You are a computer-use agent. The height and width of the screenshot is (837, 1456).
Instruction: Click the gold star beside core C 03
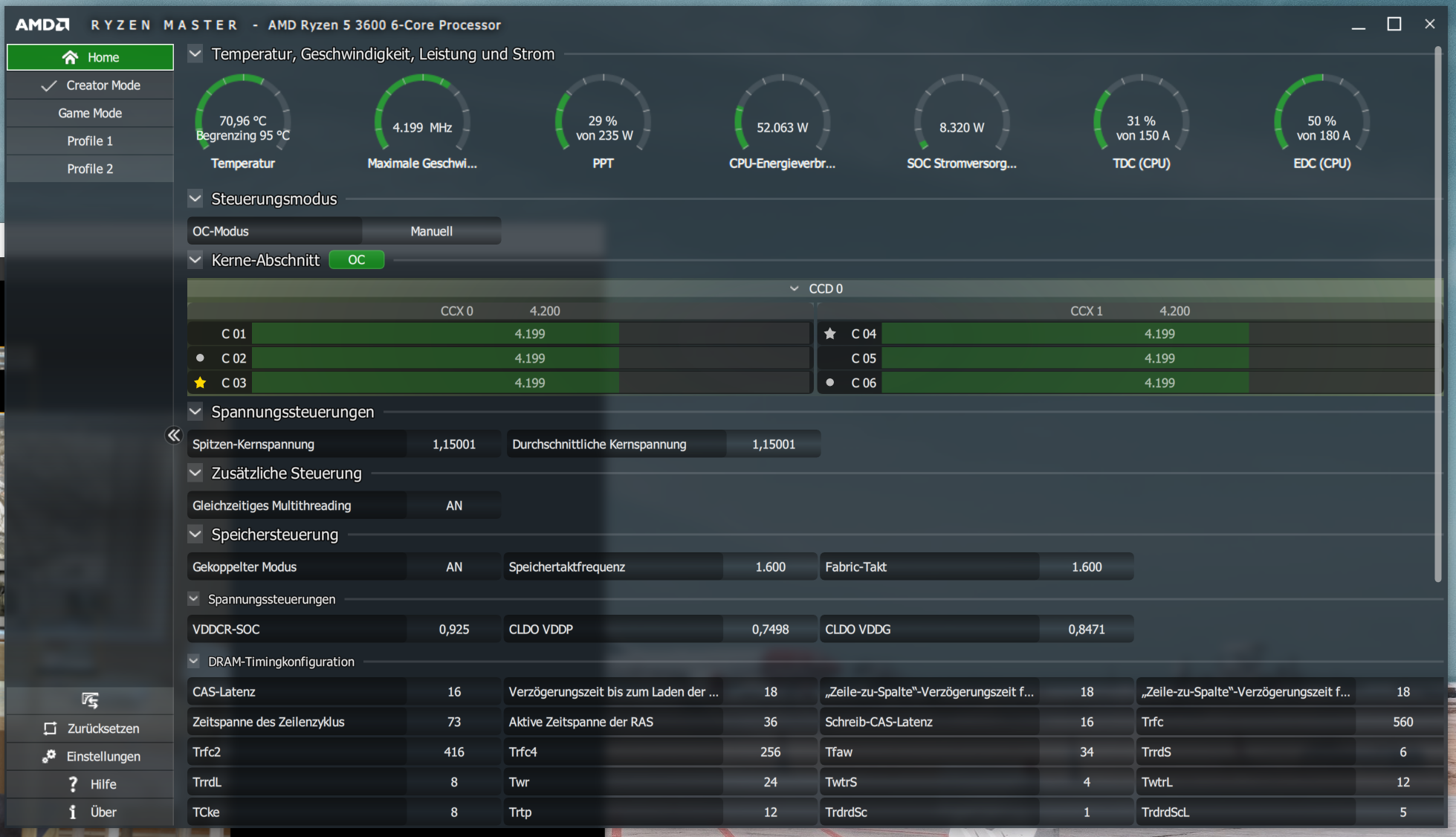tap(200, 383)
